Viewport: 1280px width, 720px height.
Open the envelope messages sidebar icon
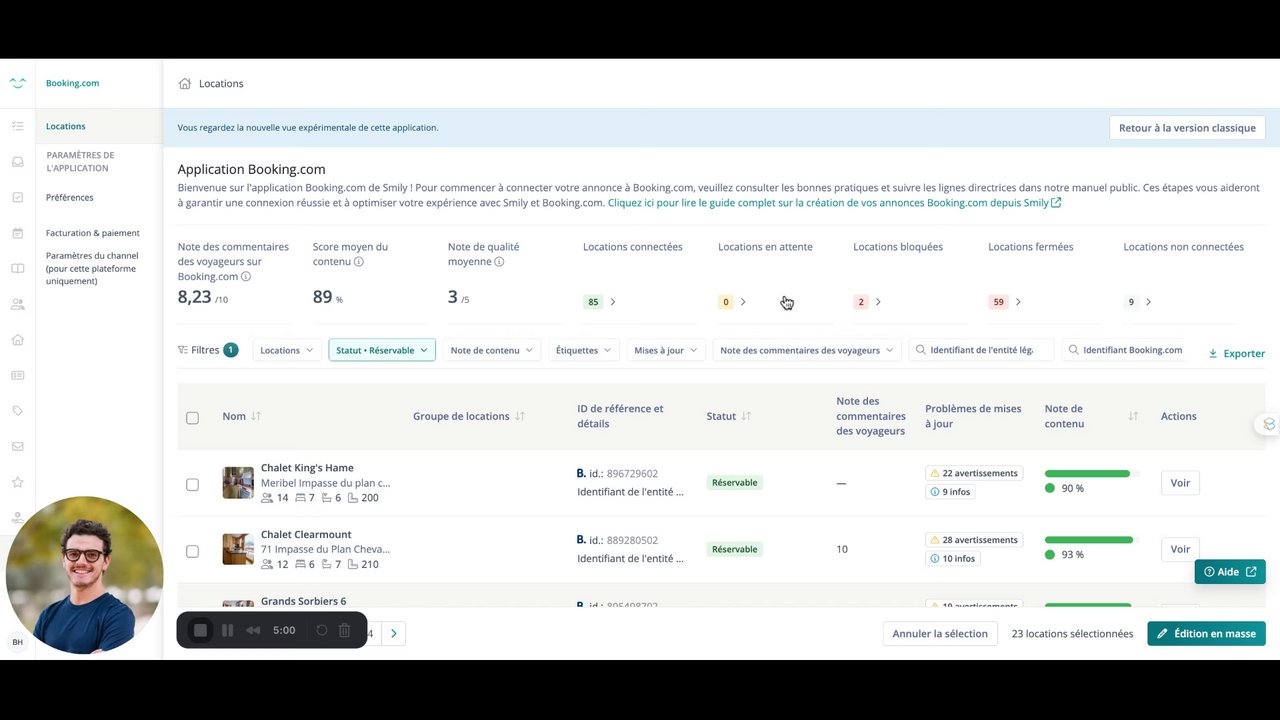click(17, 446)
